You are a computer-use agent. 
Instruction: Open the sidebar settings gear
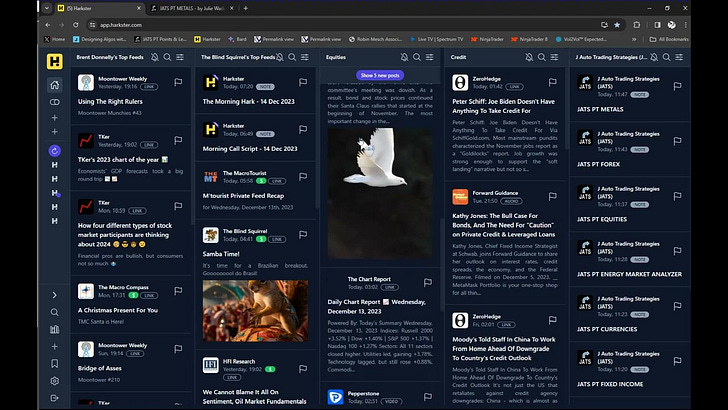[x=54, y=381]
